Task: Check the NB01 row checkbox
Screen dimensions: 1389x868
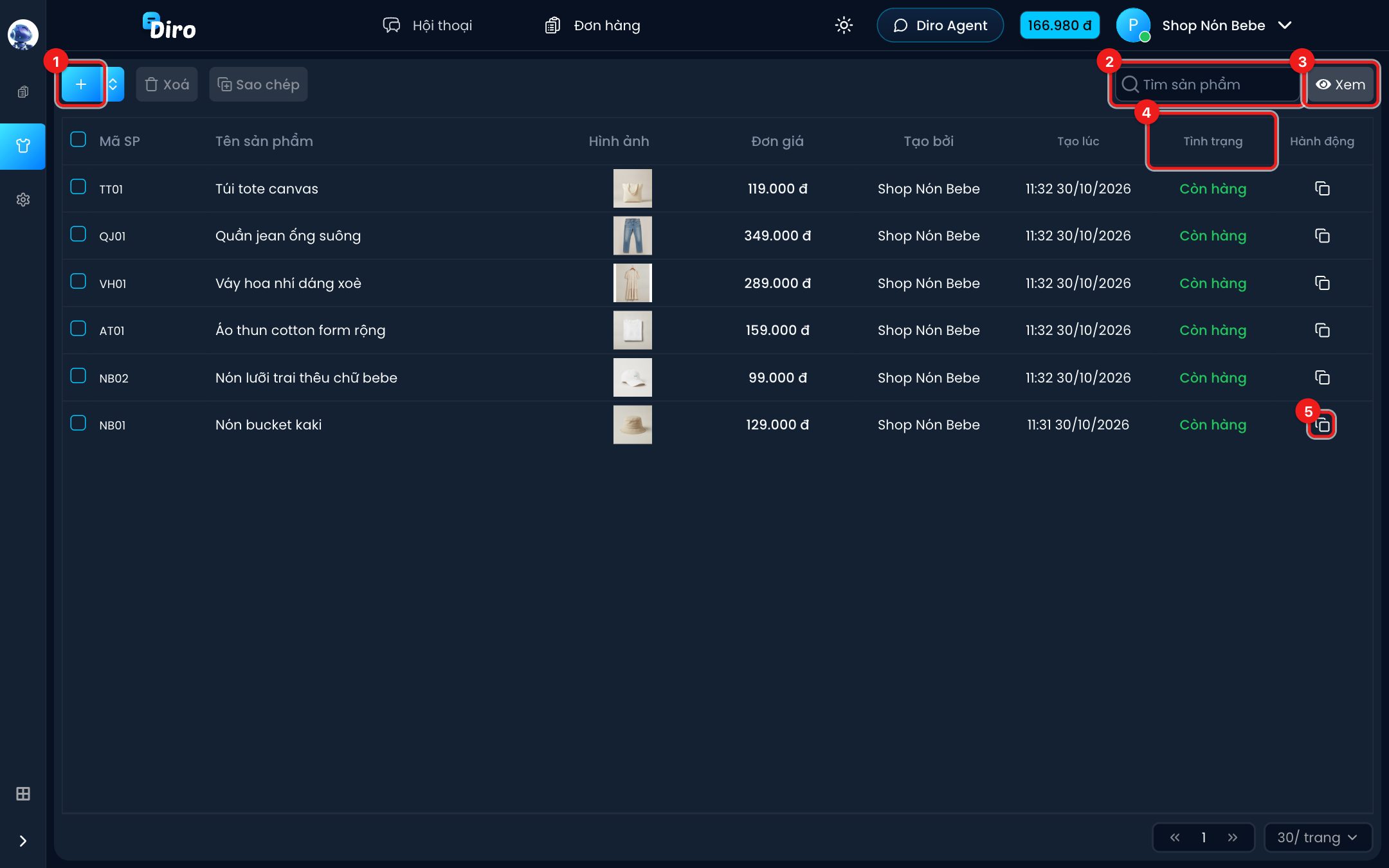Action: (x=78, y=423)
